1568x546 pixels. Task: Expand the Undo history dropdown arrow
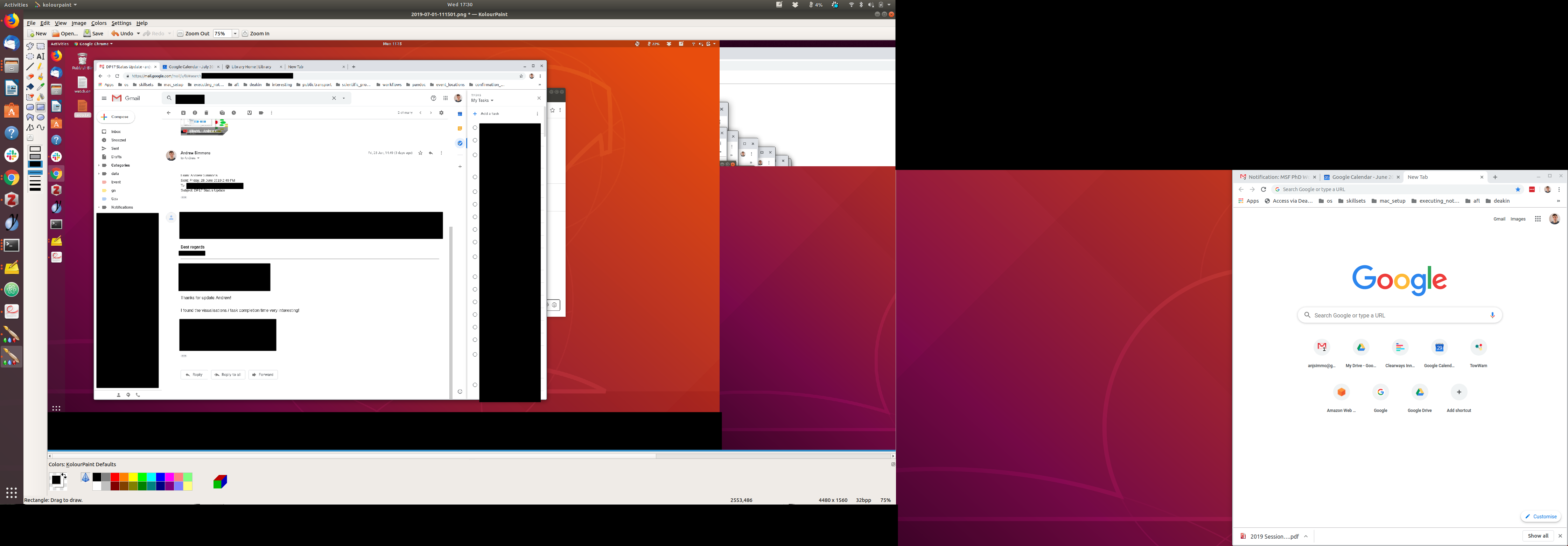tap(138, 34)
